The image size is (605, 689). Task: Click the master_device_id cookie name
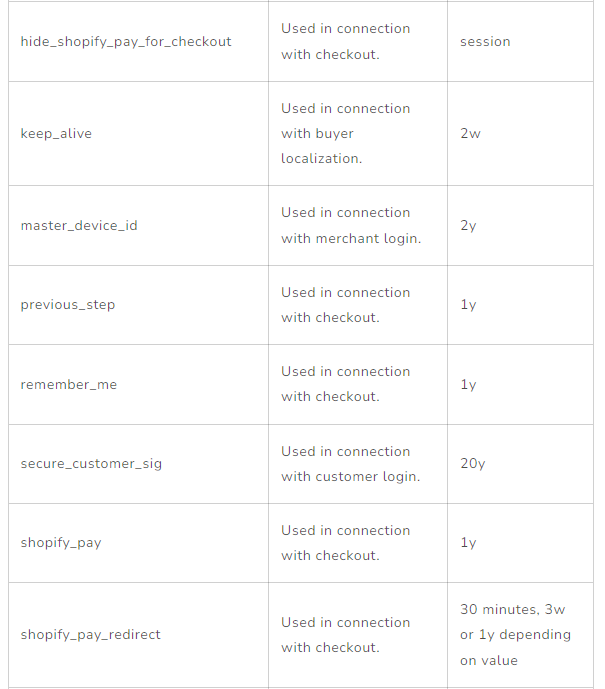click(x=79, y=226)
